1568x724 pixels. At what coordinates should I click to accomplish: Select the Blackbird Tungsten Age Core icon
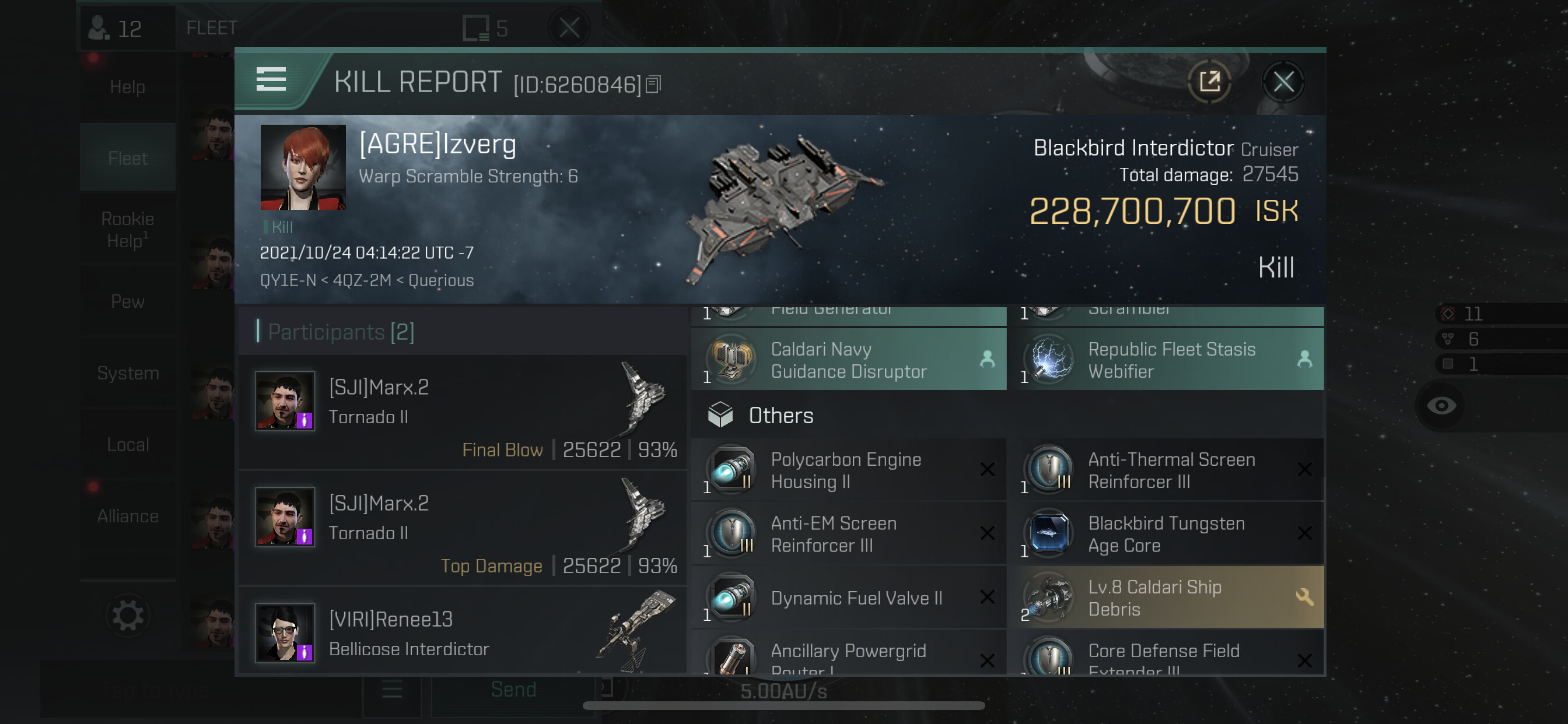[1049, 534]
